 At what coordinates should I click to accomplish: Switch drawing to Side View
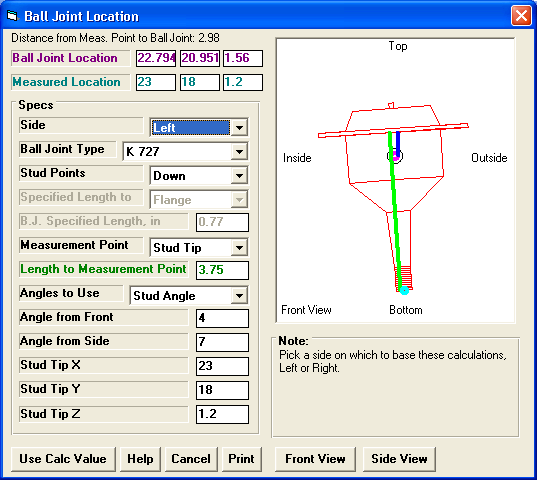399,459
